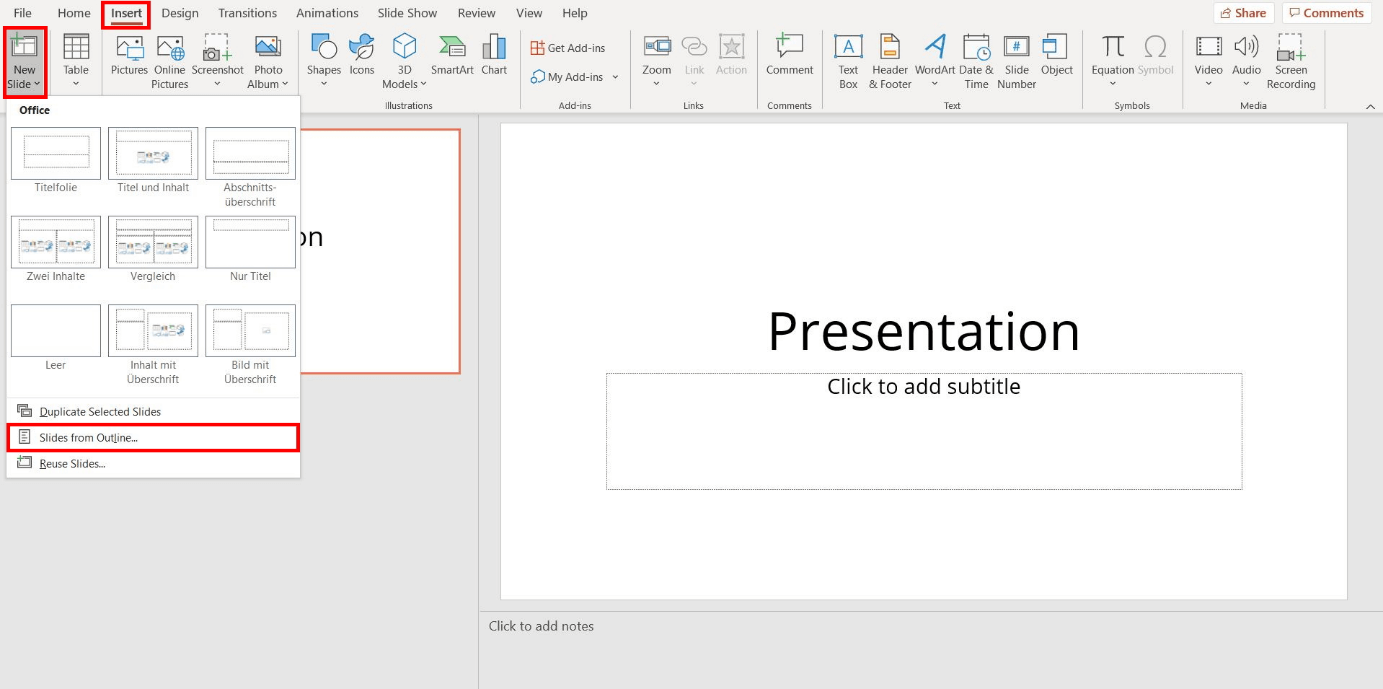Open the Comments pane button

click(1326, 13)
